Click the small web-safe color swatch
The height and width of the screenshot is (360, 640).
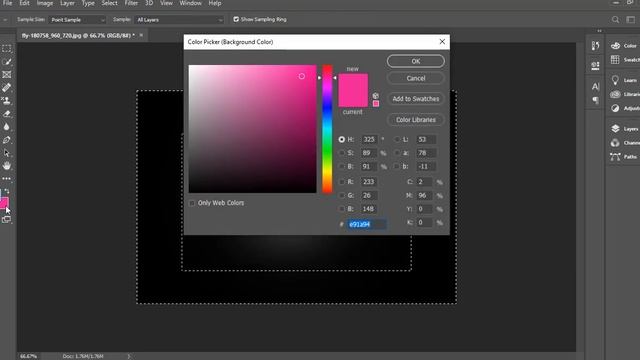click(x=376, y=104)
